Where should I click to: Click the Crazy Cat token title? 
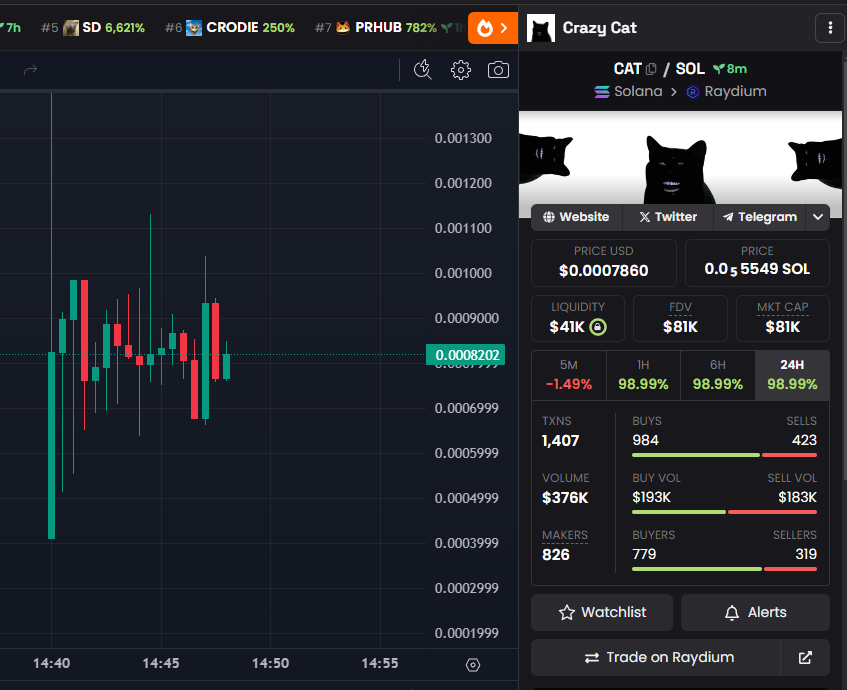(x=600, y=28)
